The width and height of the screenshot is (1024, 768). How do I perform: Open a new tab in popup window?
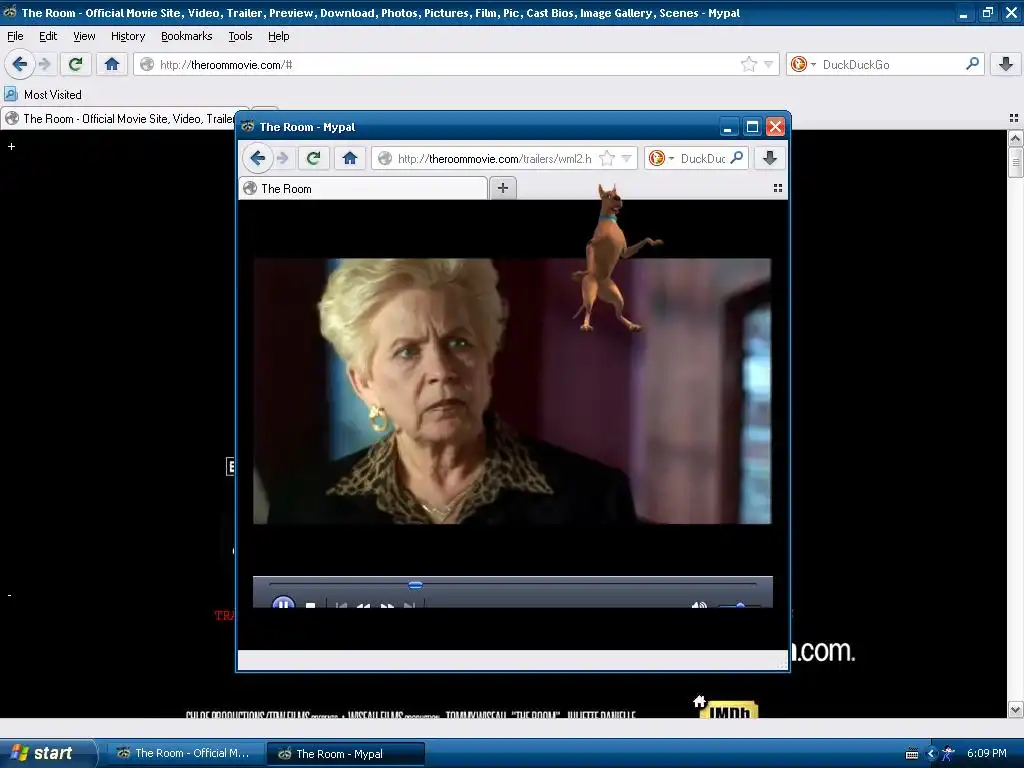coord(503,188)
